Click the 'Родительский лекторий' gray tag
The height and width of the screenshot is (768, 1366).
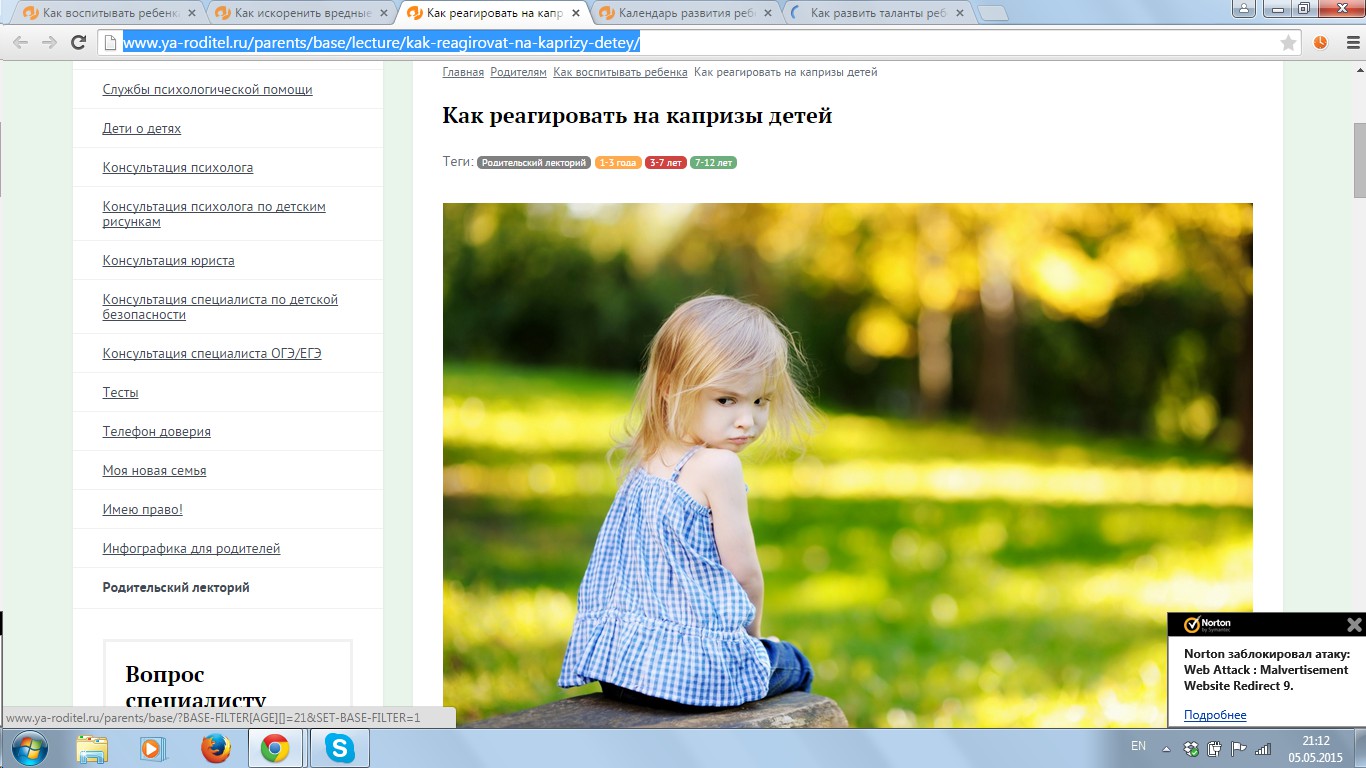(534, 162)
